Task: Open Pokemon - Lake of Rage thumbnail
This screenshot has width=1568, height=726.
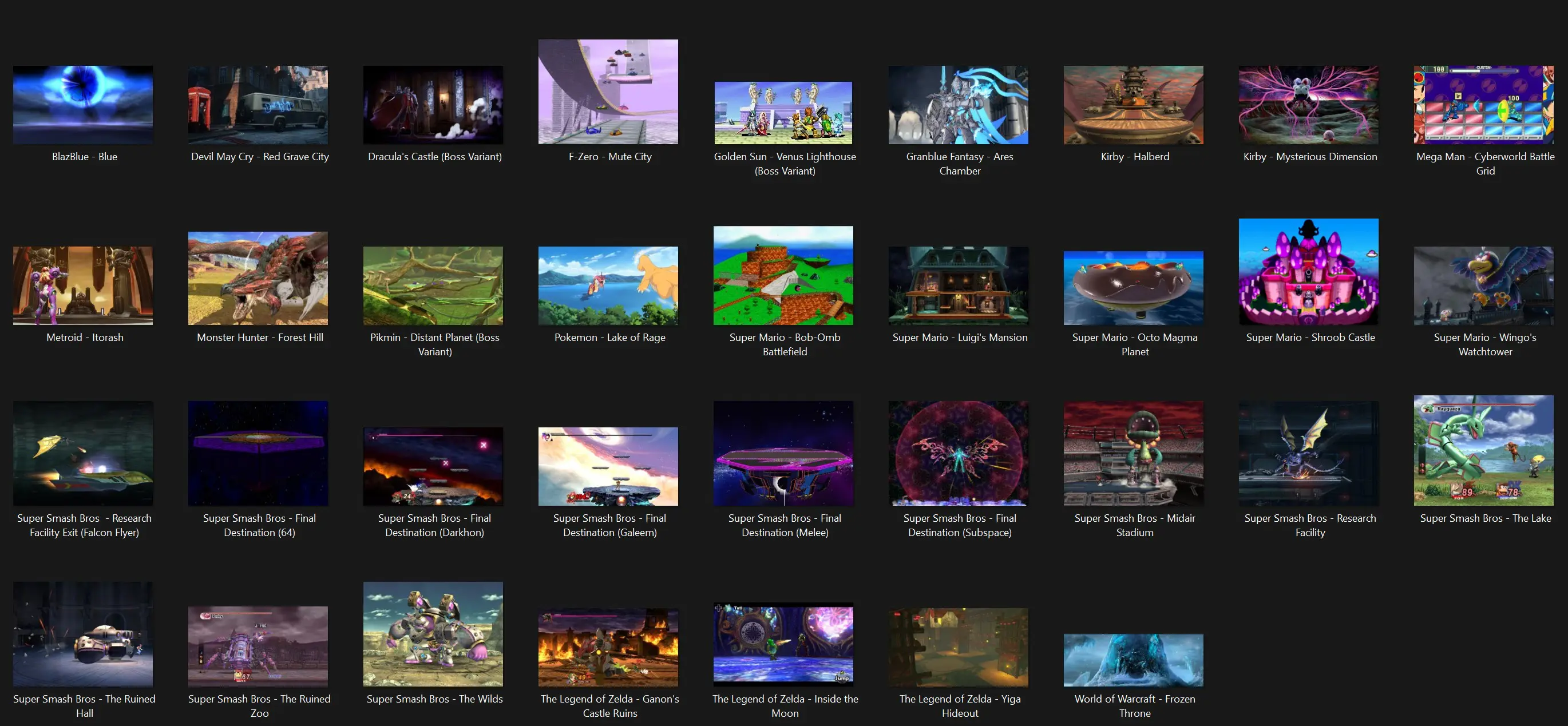Action: [608, 285]
